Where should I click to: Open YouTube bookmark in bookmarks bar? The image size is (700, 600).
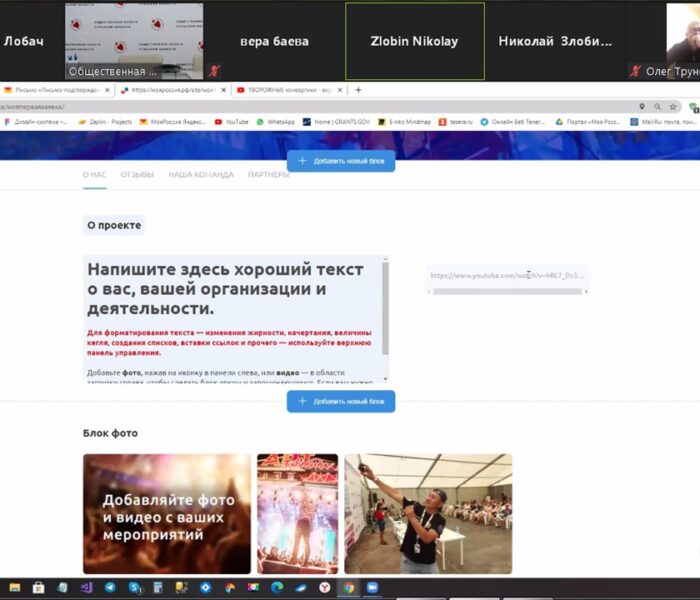click(x=232, y=122)
